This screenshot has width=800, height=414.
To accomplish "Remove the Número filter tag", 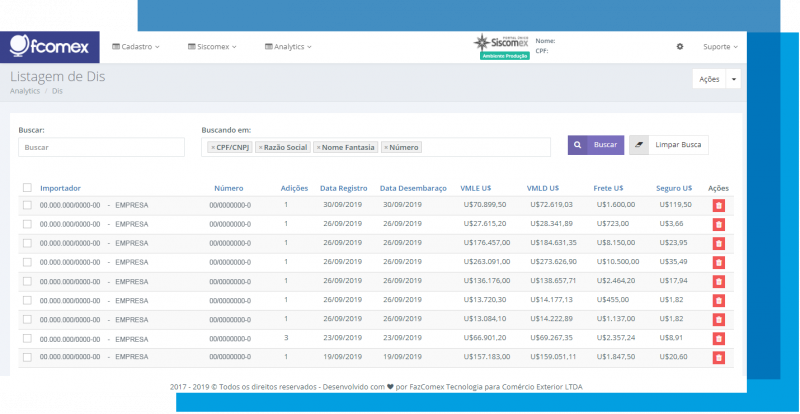I will (x=386, y=148).
